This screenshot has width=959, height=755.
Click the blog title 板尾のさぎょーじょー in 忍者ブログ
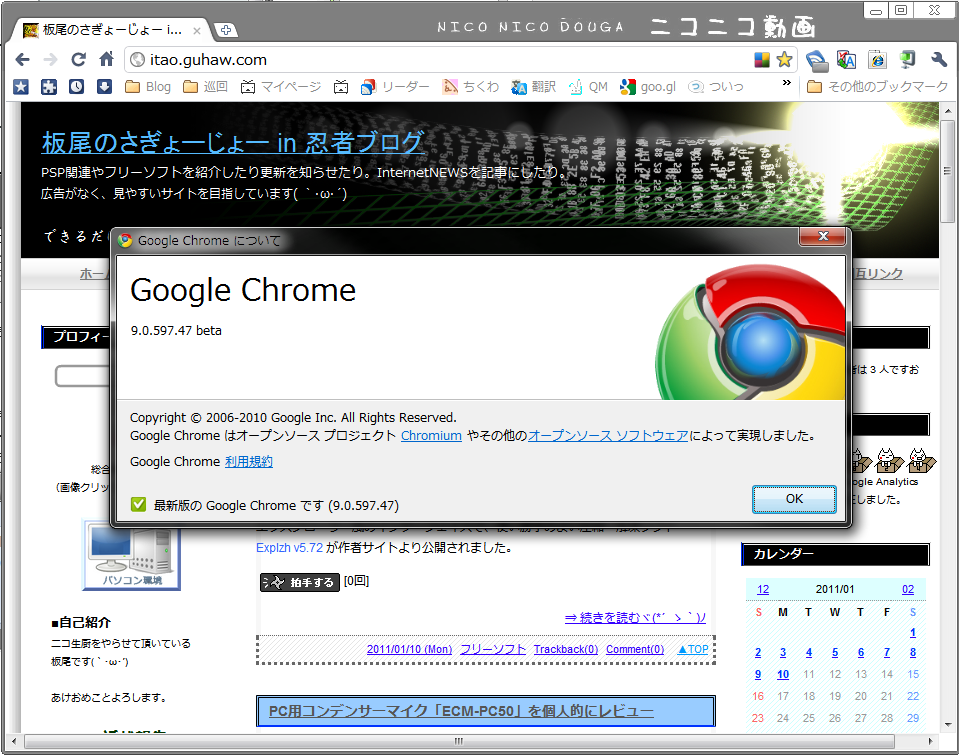click(232, 143)
